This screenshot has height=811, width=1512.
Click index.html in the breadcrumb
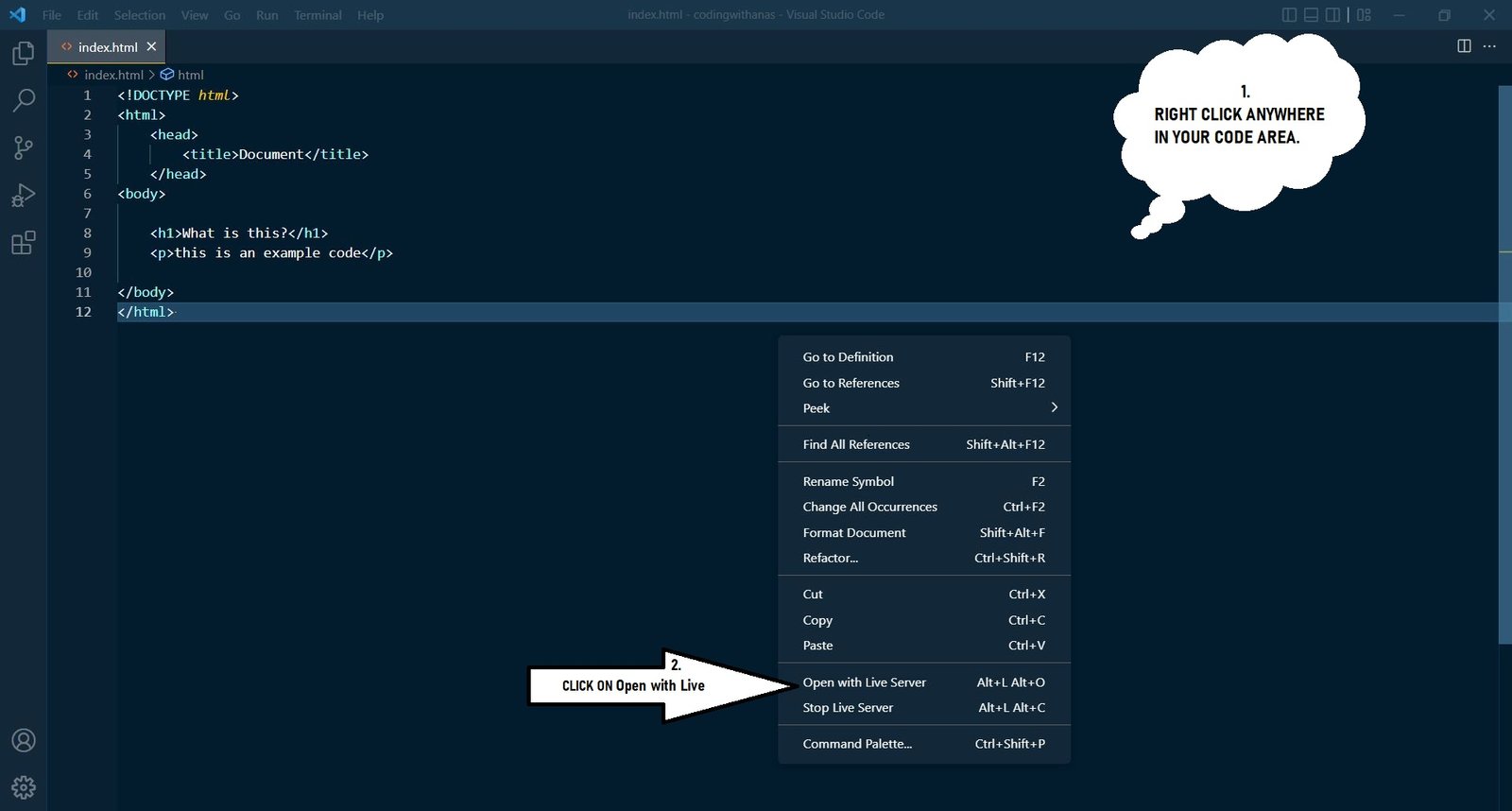tap(113, 75)
